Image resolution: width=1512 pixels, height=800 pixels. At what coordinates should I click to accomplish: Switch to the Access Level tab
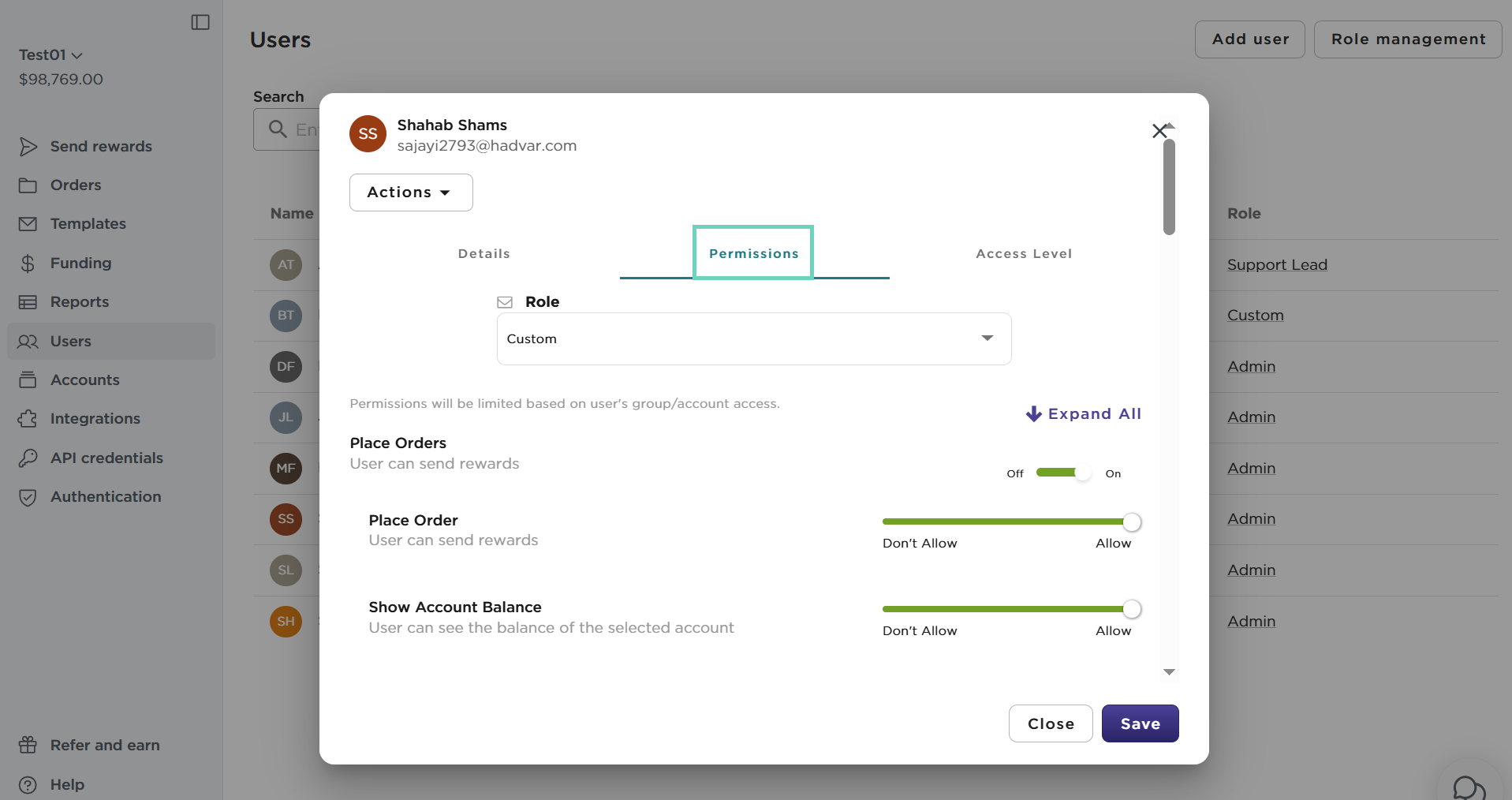[1024, 253]
